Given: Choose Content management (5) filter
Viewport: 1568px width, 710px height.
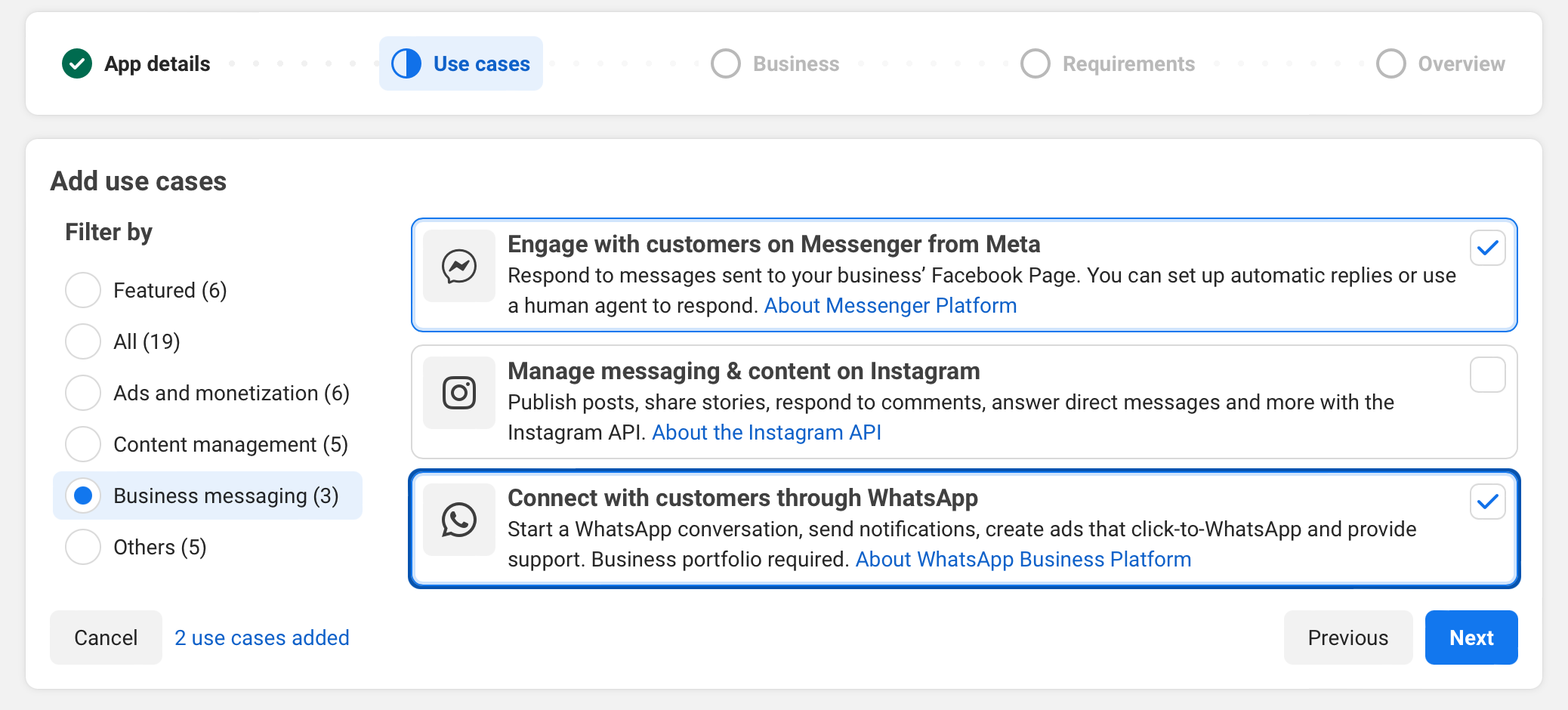Looking at the screenshot, I should (83, 444).
